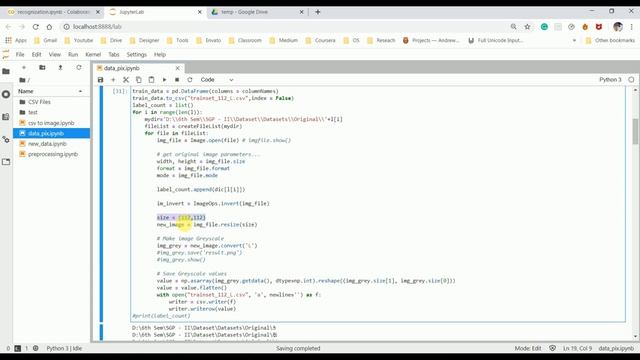Select preprocessing.ipynb file
The width and height of the screenshot is (640, 360).
tap(51, 154)
